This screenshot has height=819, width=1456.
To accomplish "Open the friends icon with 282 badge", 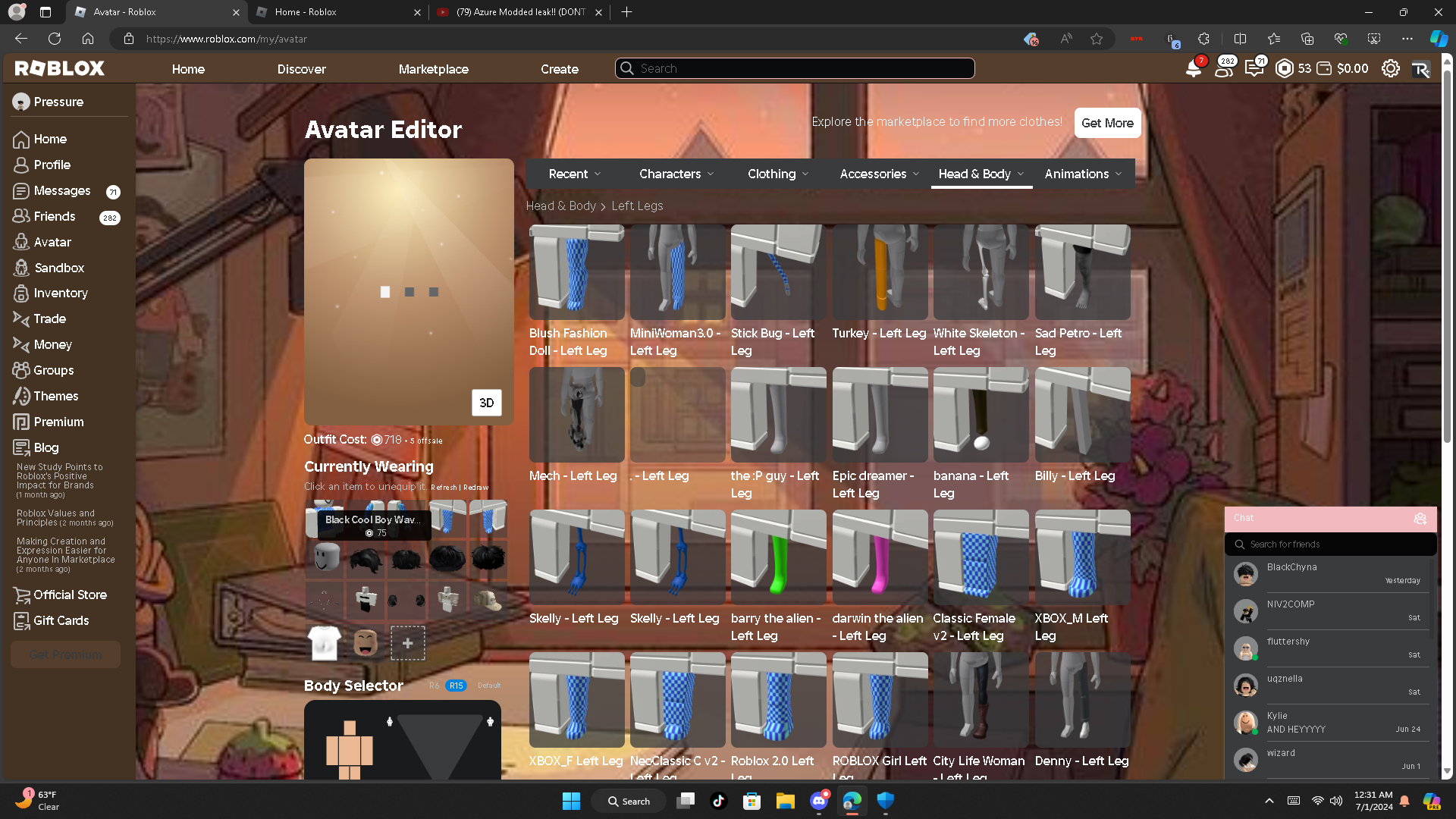I will [x=1223, y=68].
